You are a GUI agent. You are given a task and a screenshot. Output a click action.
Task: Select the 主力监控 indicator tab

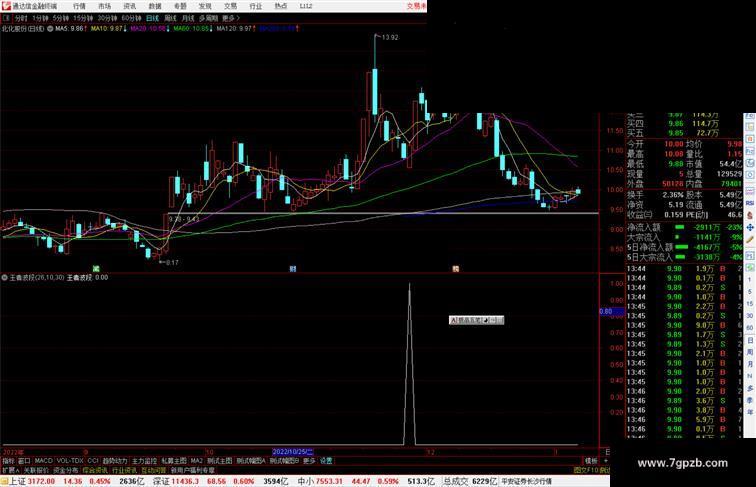144,461
